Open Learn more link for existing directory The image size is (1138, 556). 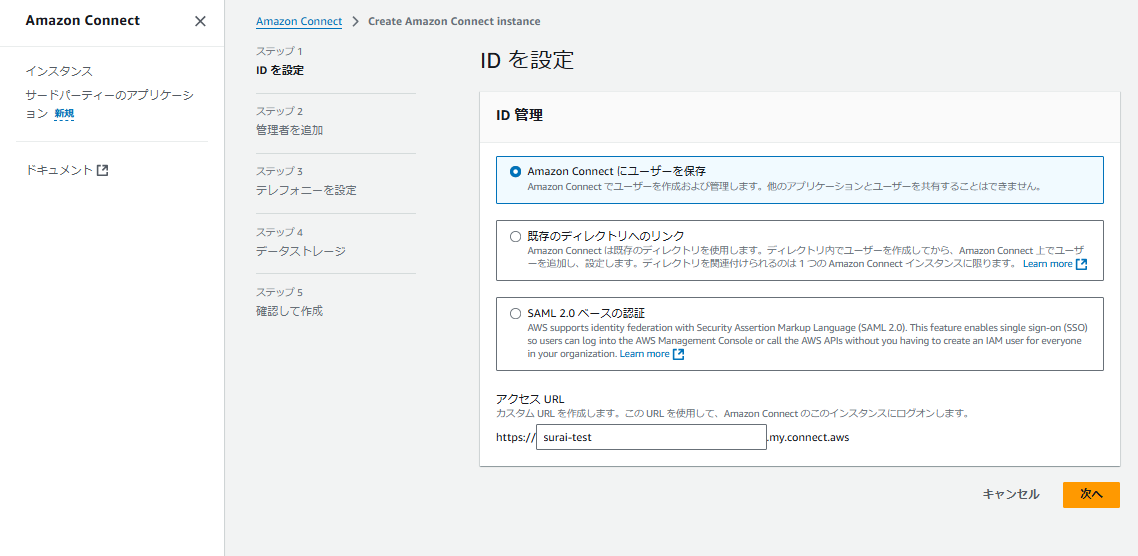1047,263
